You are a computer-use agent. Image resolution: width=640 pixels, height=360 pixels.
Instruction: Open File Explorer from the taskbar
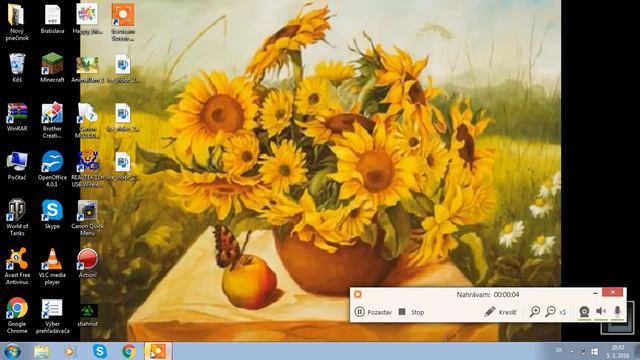42,351
